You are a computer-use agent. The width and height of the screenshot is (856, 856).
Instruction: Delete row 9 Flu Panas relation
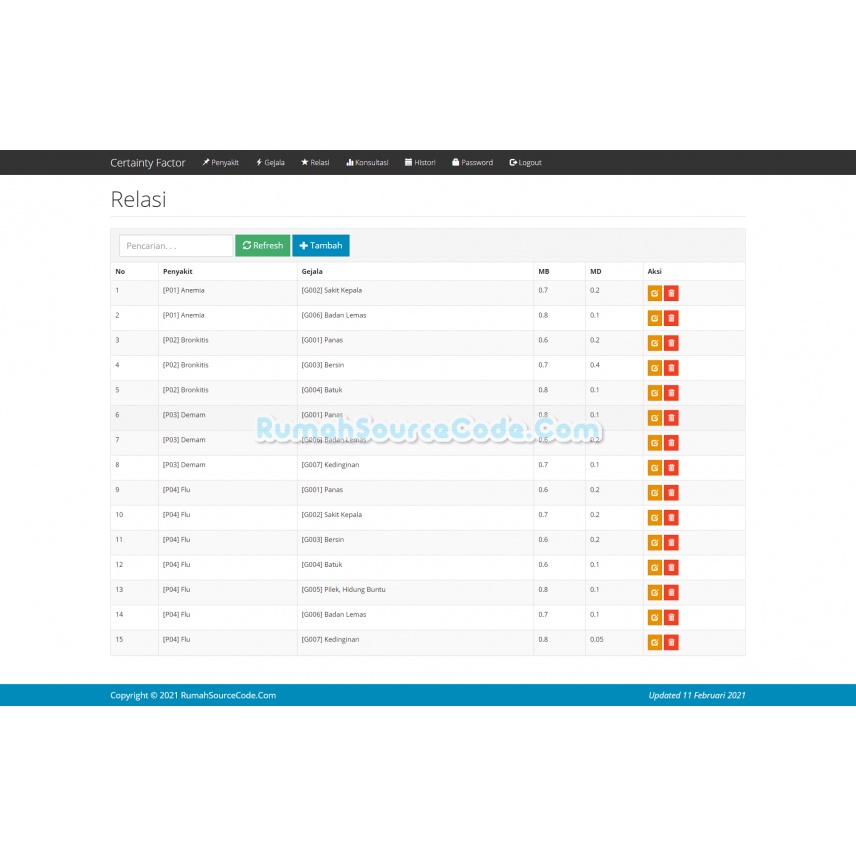(671, 492)
